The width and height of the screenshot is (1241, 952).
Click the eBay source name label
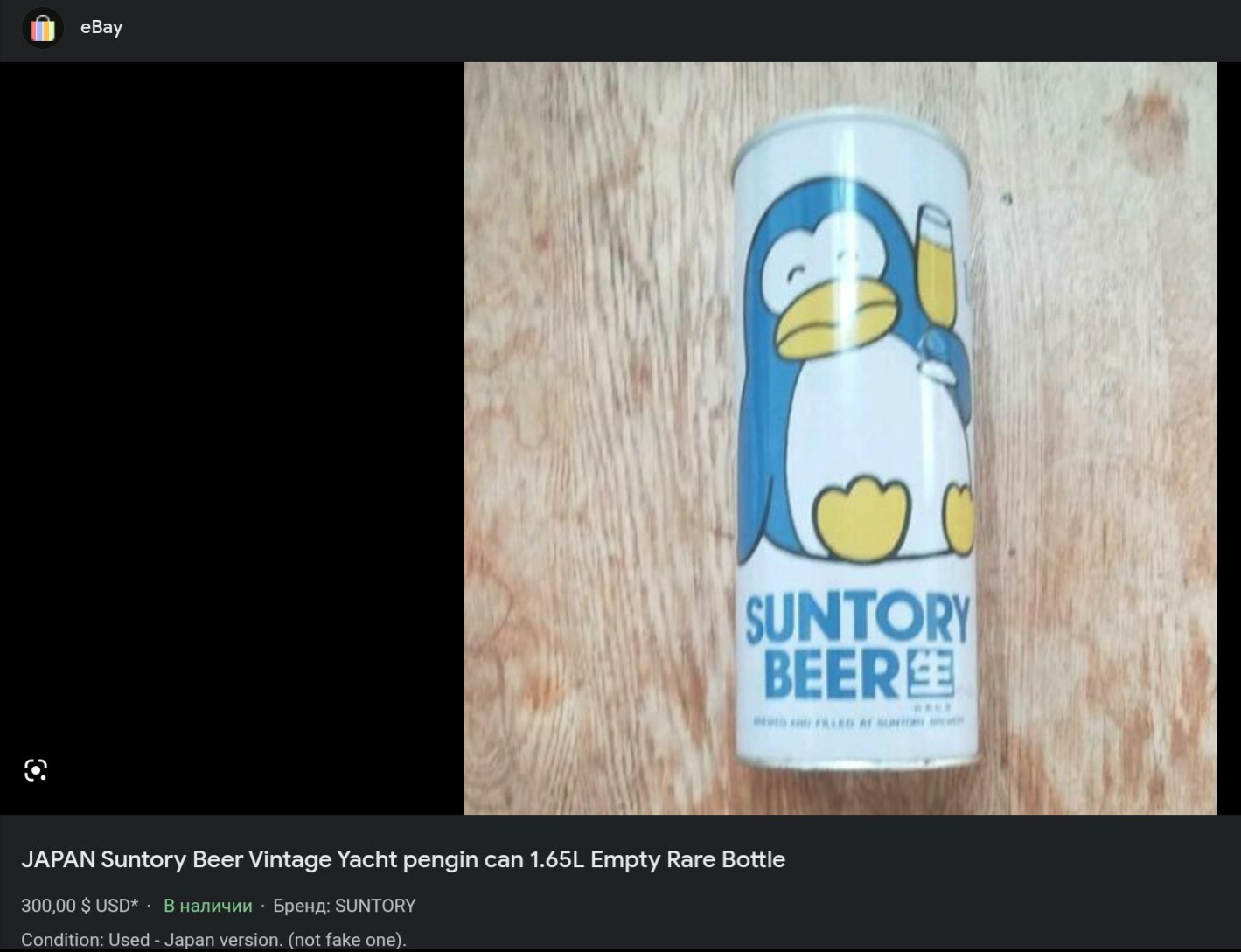pos(101,27)
